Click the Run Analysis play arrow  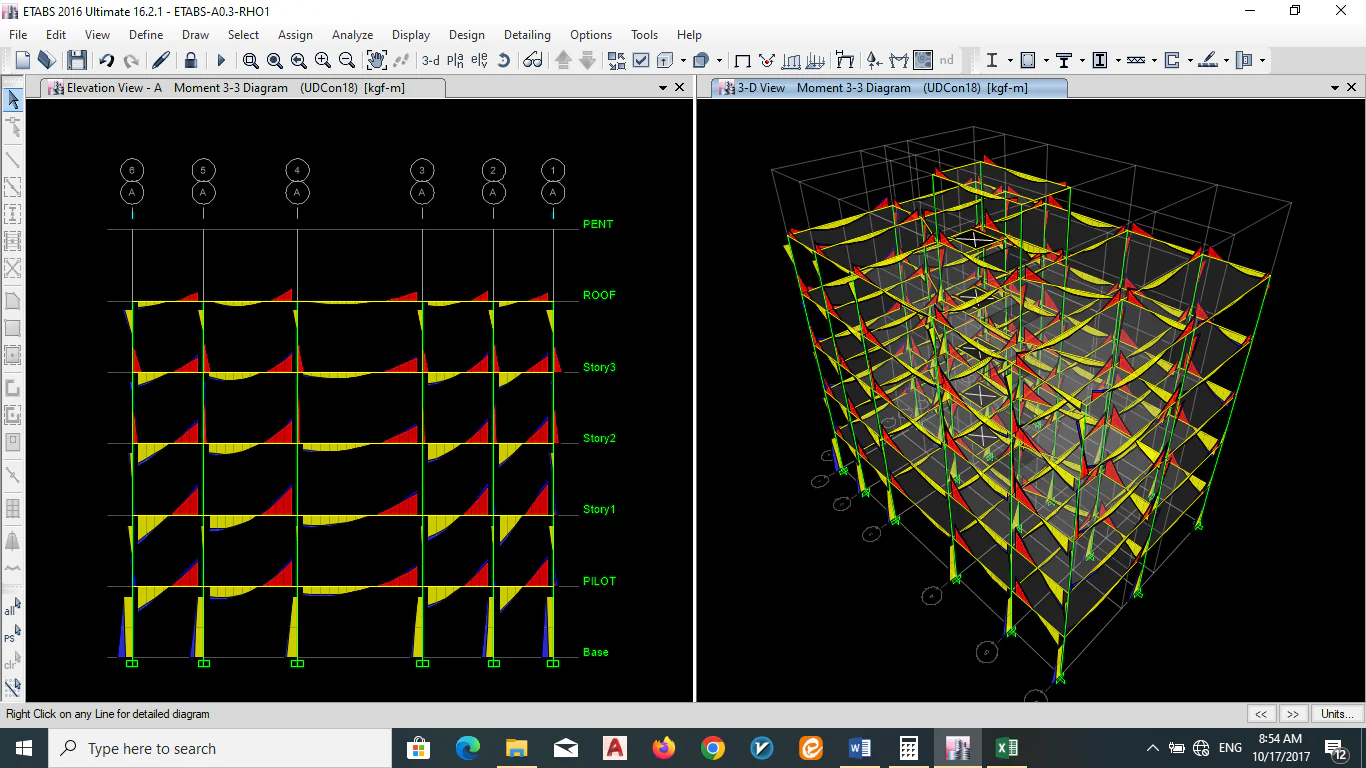tap(221, 60)
